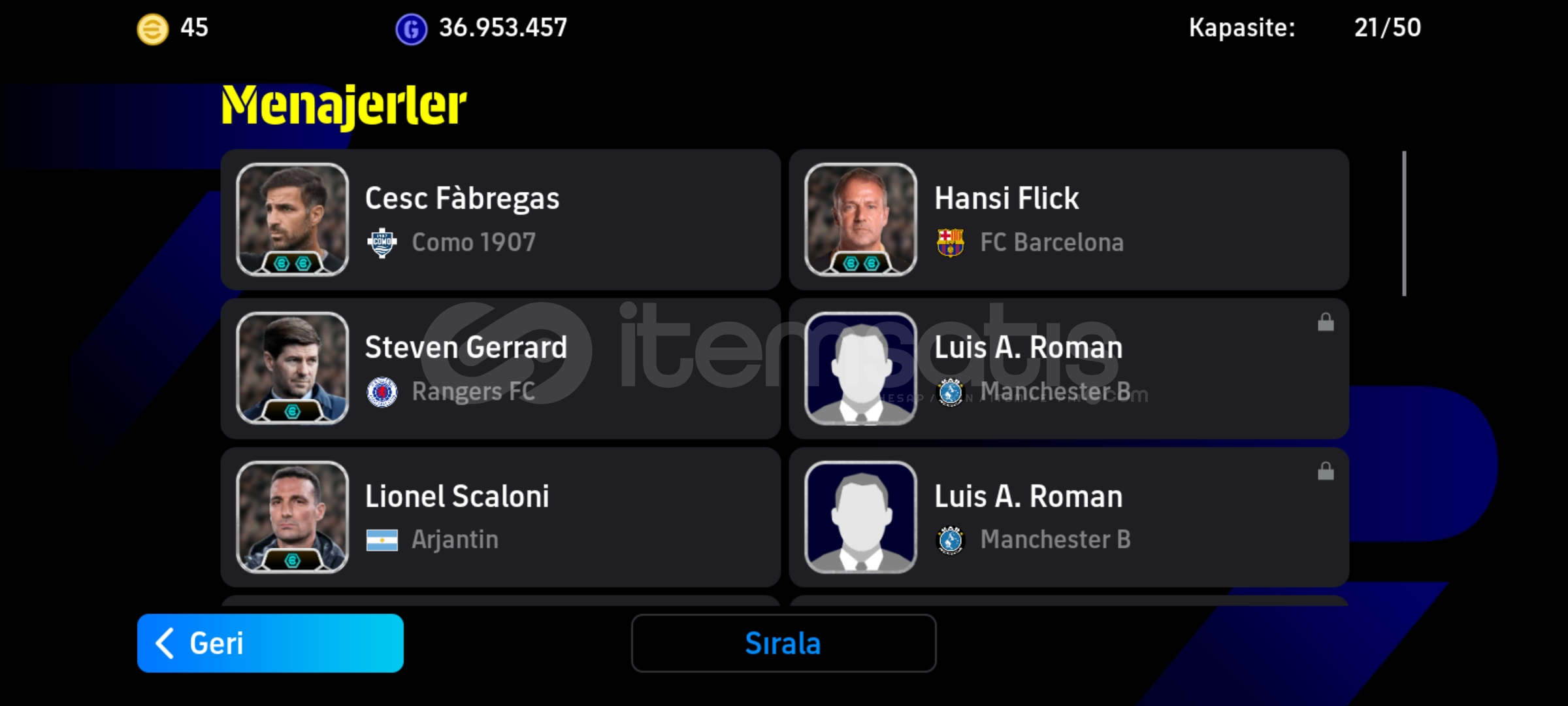Viewport: 1568px width, 706px height.
Task: Click Manchester B crest in upper Roman card
Action: [950, 392]
